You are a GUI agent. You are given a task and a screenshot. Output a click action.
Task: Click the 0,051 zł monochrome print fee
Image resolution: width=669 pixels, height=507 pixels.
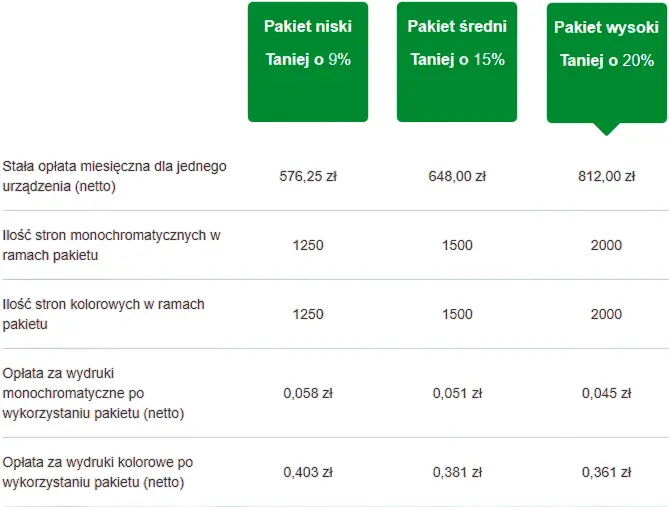point(457,393)
